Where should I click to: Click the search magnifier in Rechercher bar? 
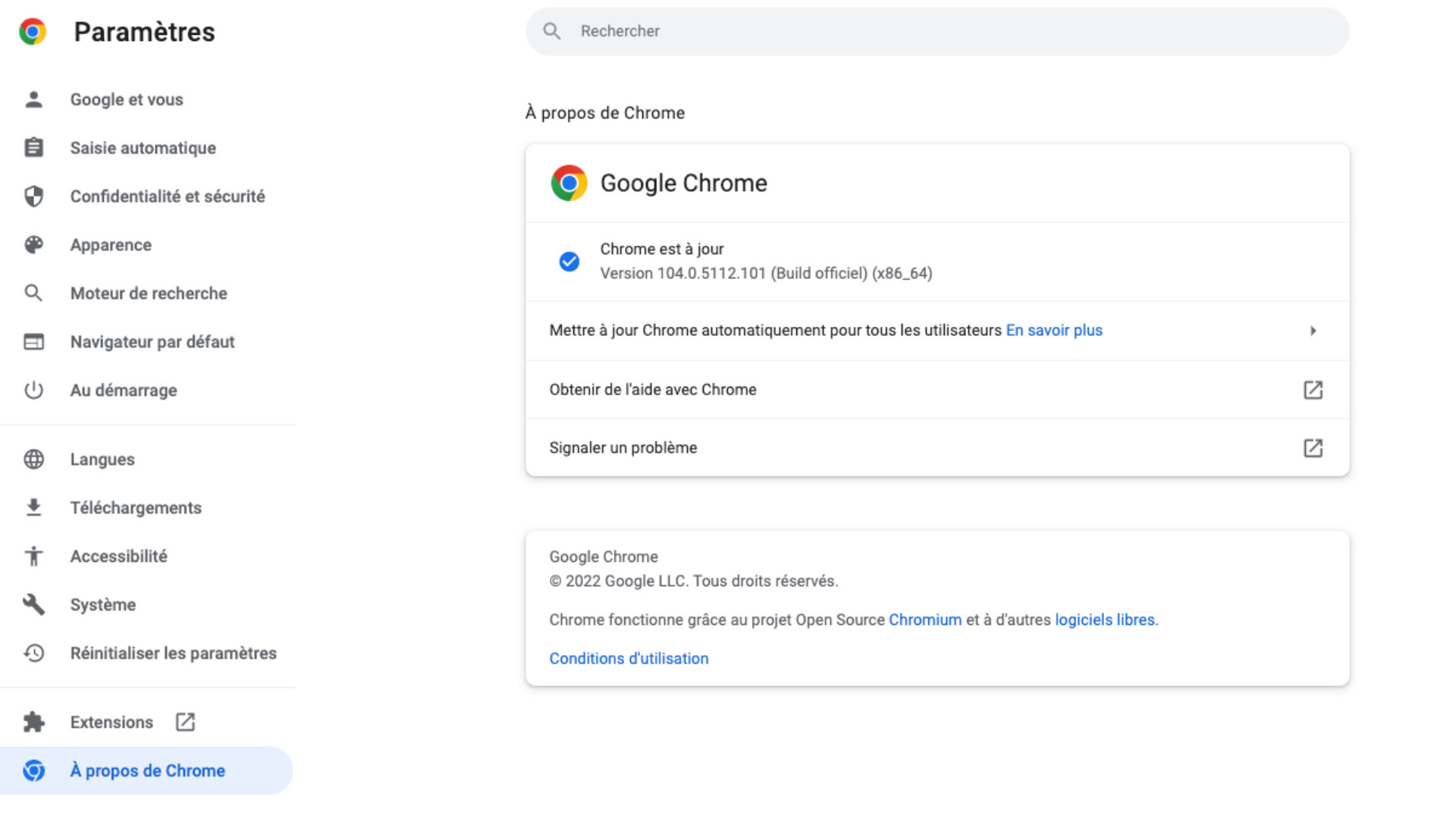coord(552,31)
